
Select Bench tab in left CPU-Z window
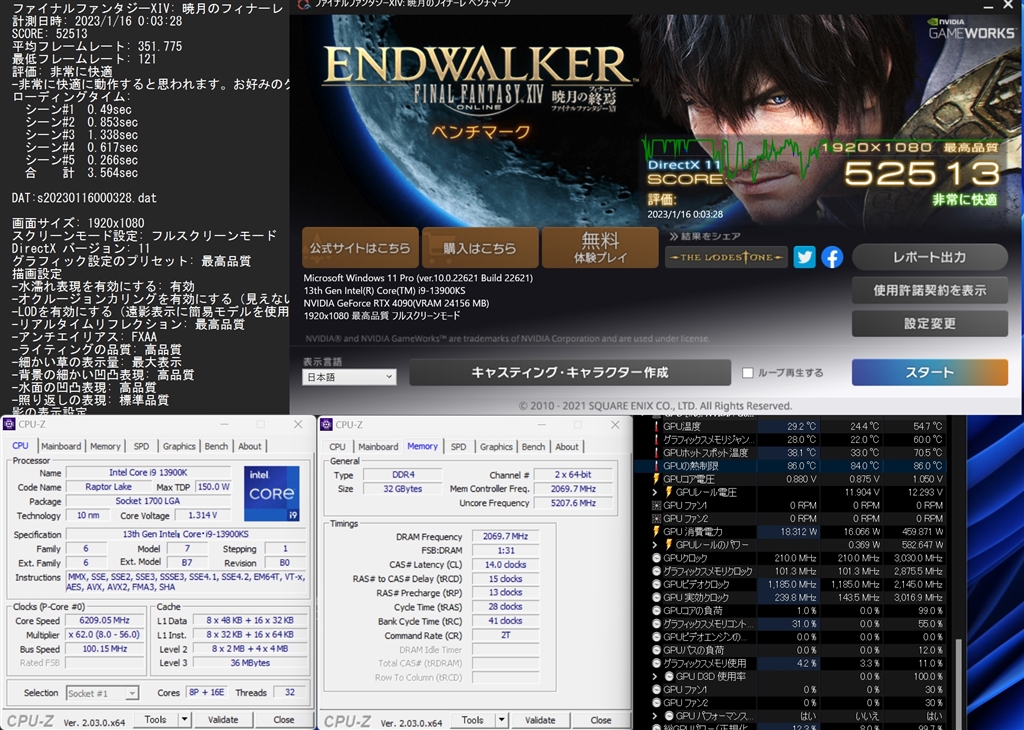coord(216,446)
